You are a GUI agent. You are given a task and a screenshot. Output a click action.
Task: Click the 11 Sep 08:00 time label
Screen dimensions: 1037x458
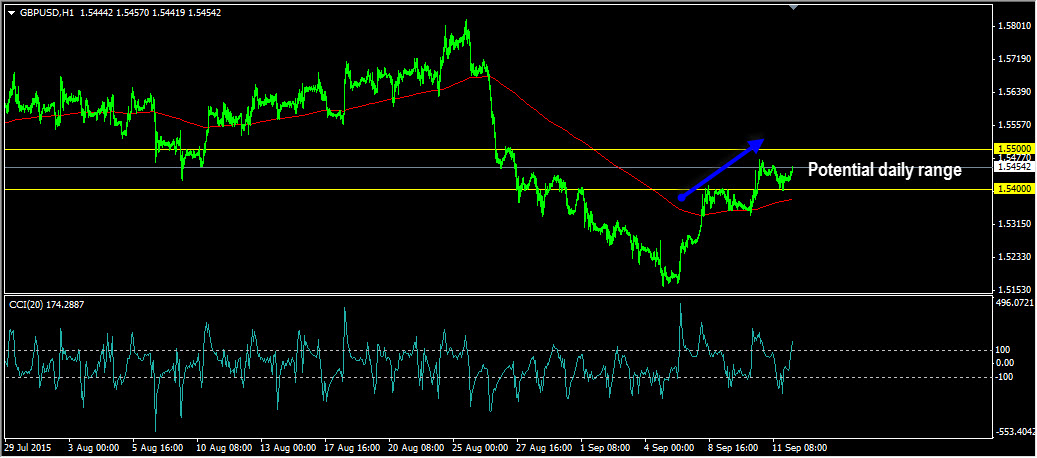click(x=800, y=447)
